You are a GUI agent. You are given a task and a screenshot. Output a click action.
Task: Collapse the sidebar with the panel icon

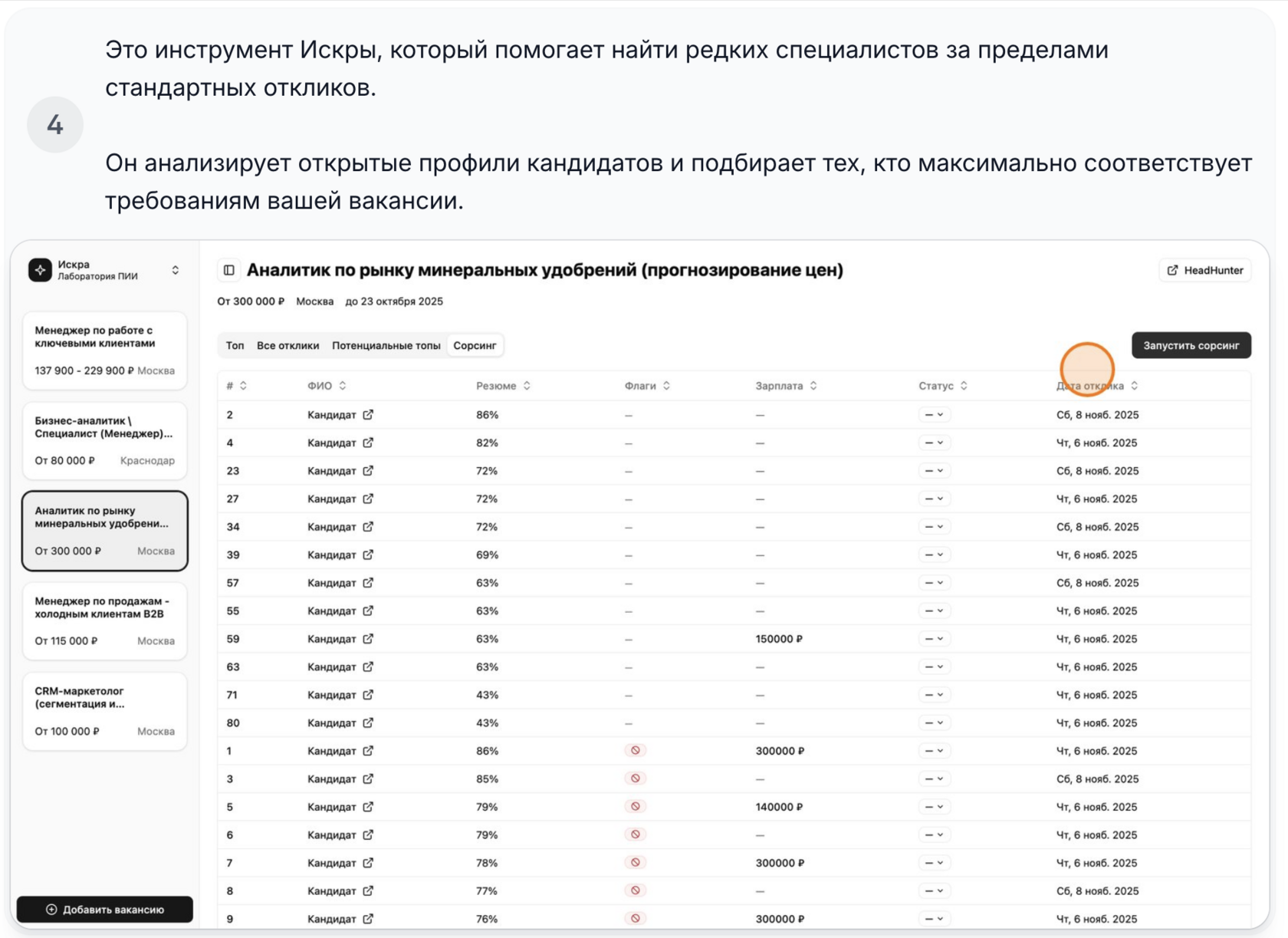(228, 270)
